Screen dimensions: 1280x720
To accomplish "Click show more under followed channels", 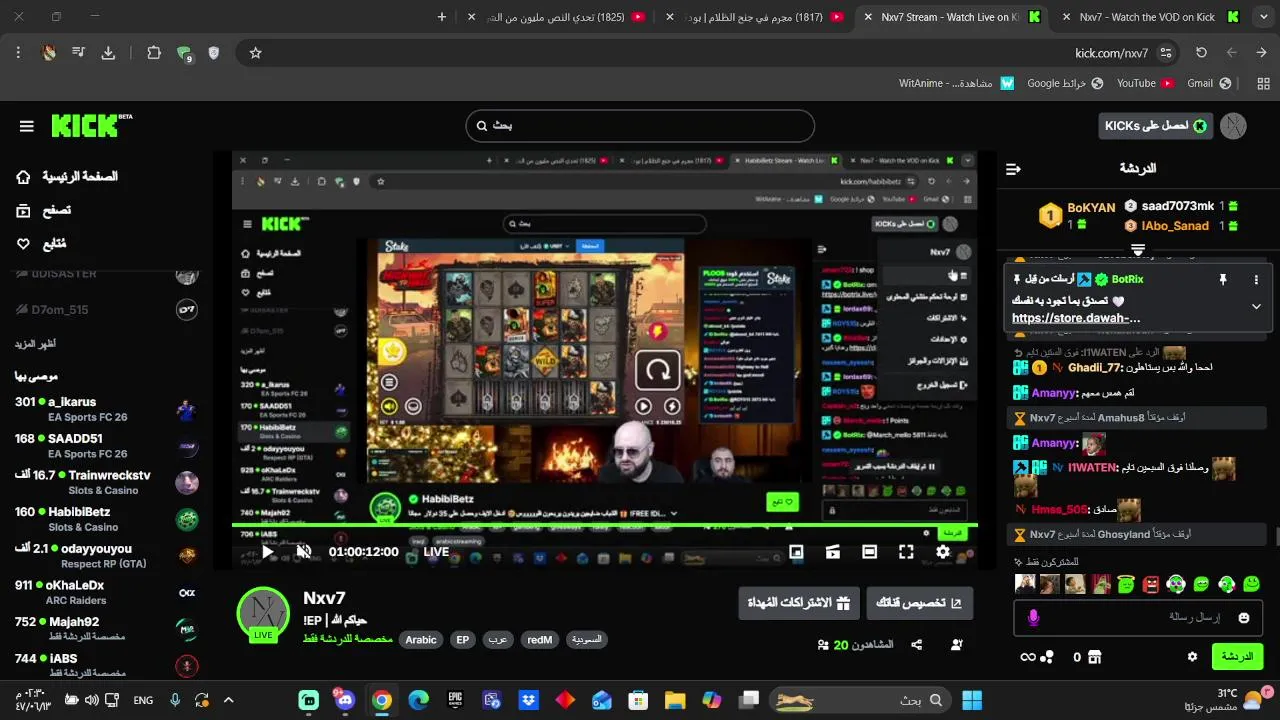I will point(36,344).
